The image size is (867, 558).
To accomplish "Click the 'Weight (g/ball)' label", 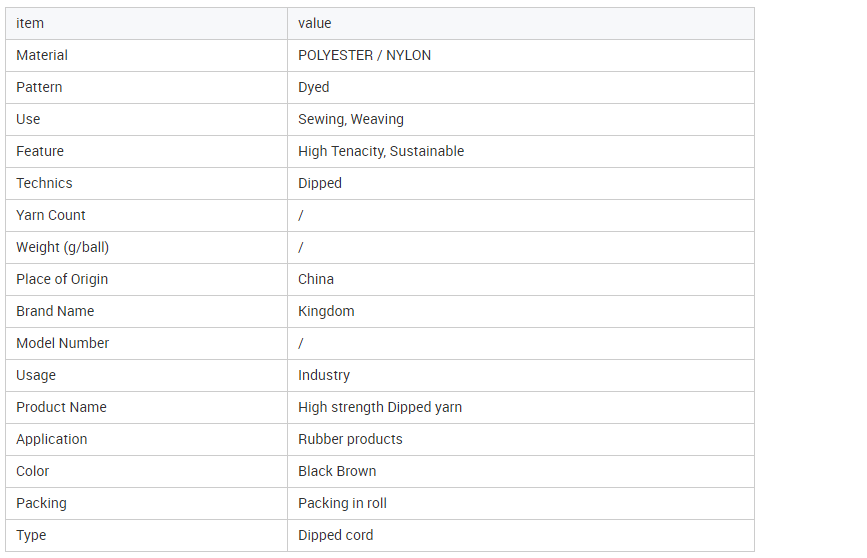I will 62,247.
